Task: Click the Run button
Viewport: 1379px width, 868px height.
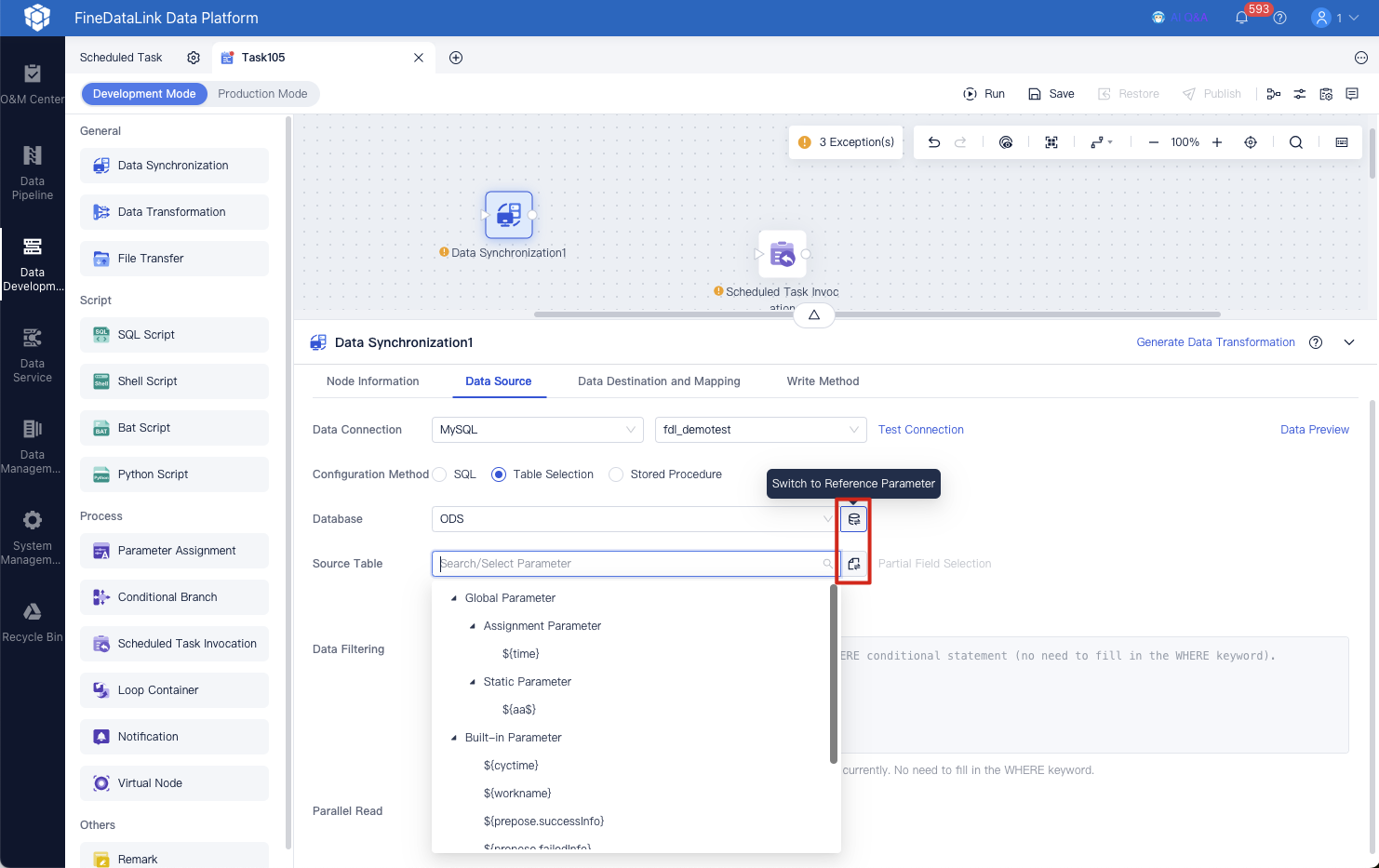Action: click(x=984, y=94)
